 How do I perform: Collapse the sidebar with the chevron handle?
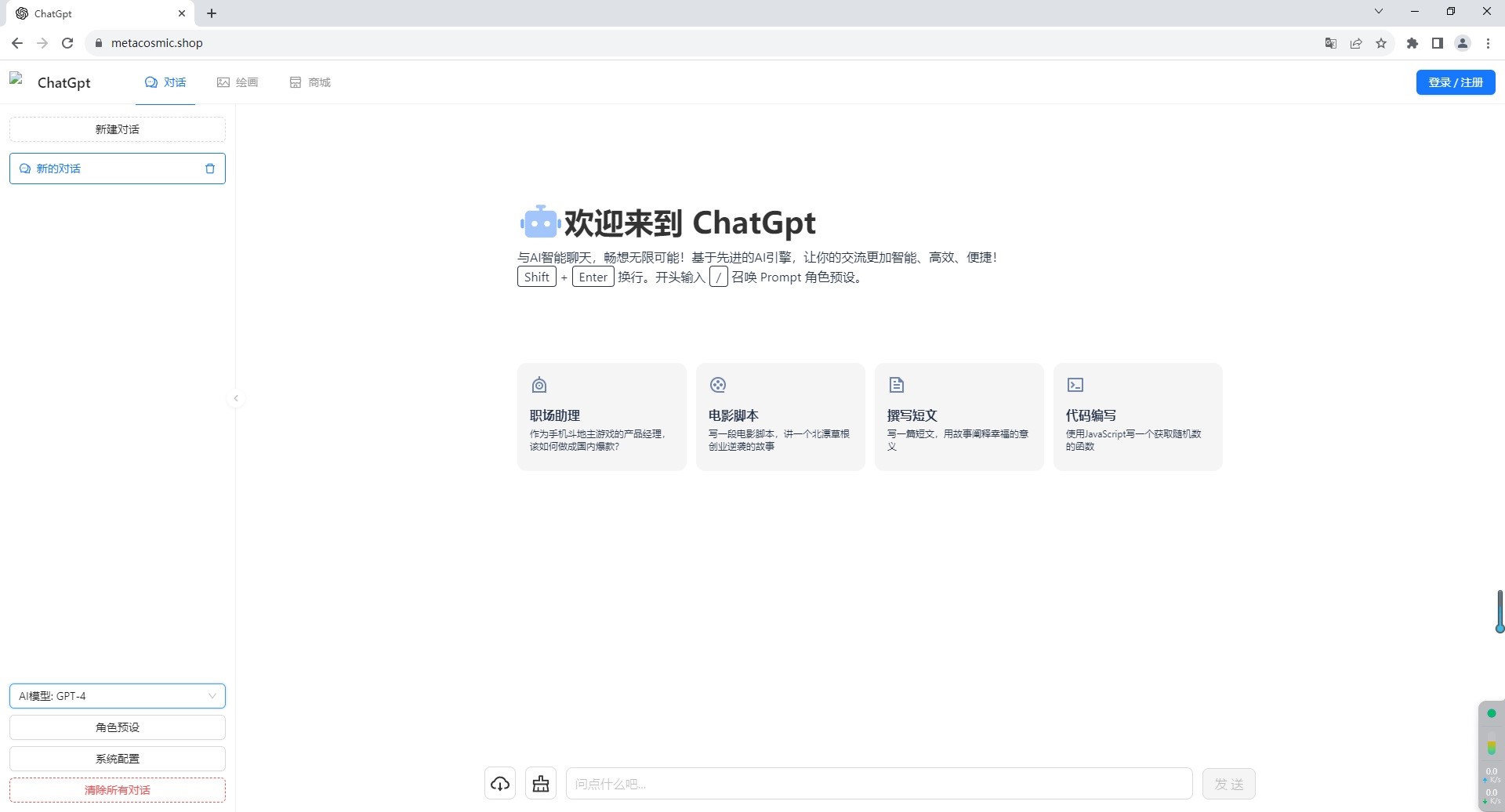click(x=236, y=398)
